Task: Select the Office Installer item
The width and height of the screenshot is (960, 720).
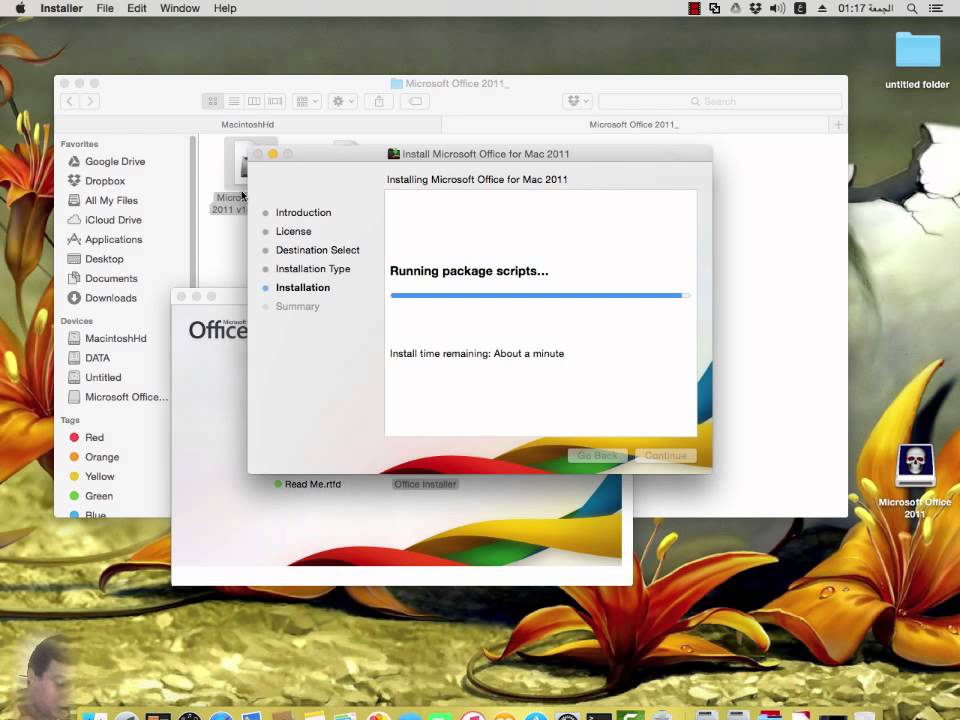Action: pyautogui.click(x=426, y=484)
